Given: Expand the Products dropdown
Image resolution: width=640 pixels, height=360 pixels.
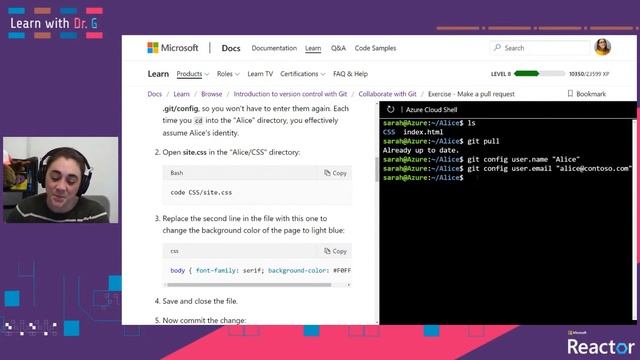Looking at the screenshot, I should (193, 74).
